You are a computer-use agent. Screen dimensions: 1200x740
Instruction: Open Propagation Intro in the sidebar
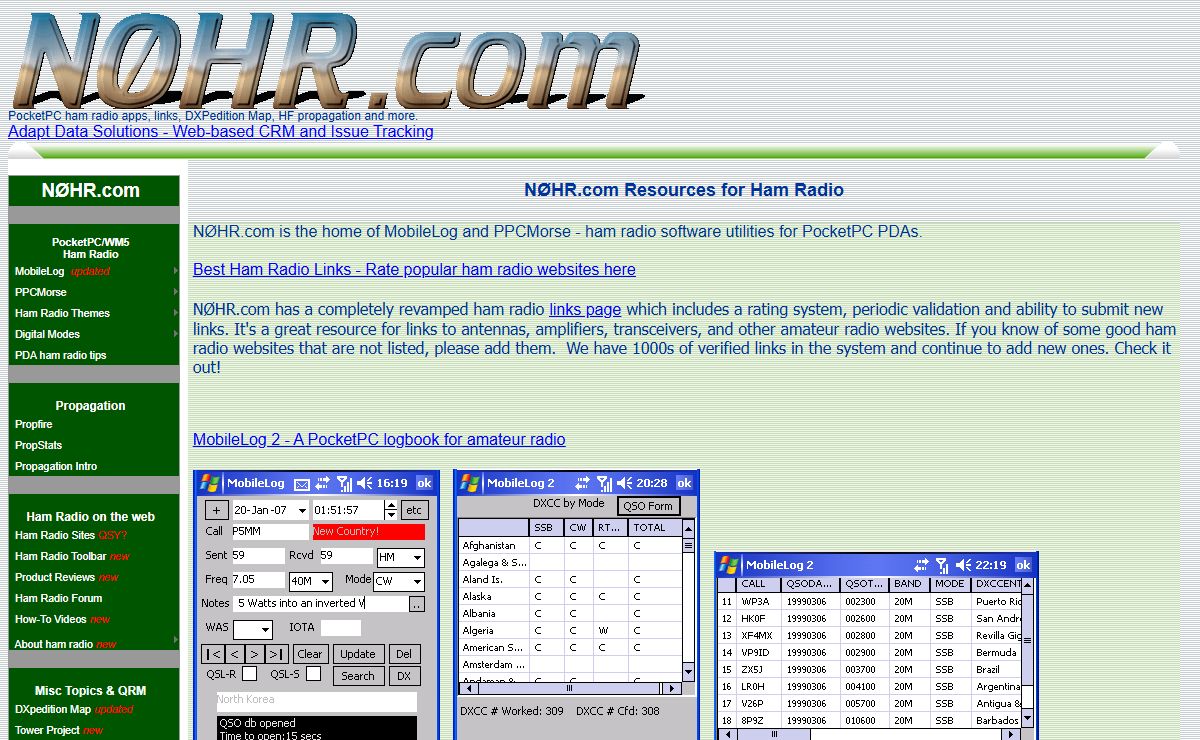[56, 466]
